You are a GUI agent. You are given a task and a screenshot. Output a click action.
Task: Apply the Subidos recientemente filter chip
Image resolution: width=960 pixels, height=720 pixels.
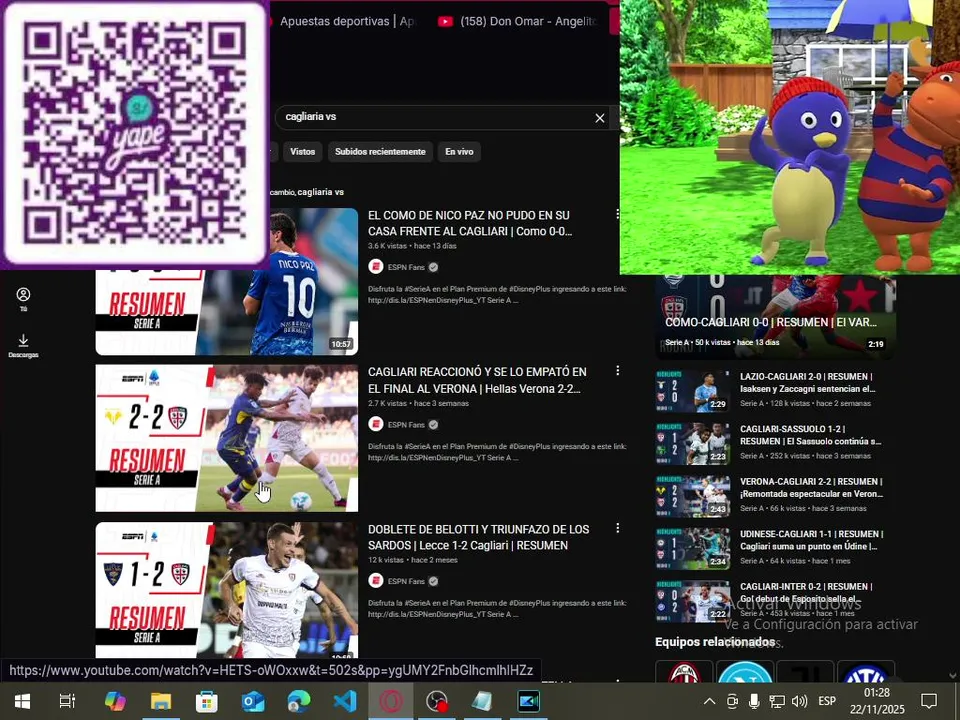[x=380, y=151]
